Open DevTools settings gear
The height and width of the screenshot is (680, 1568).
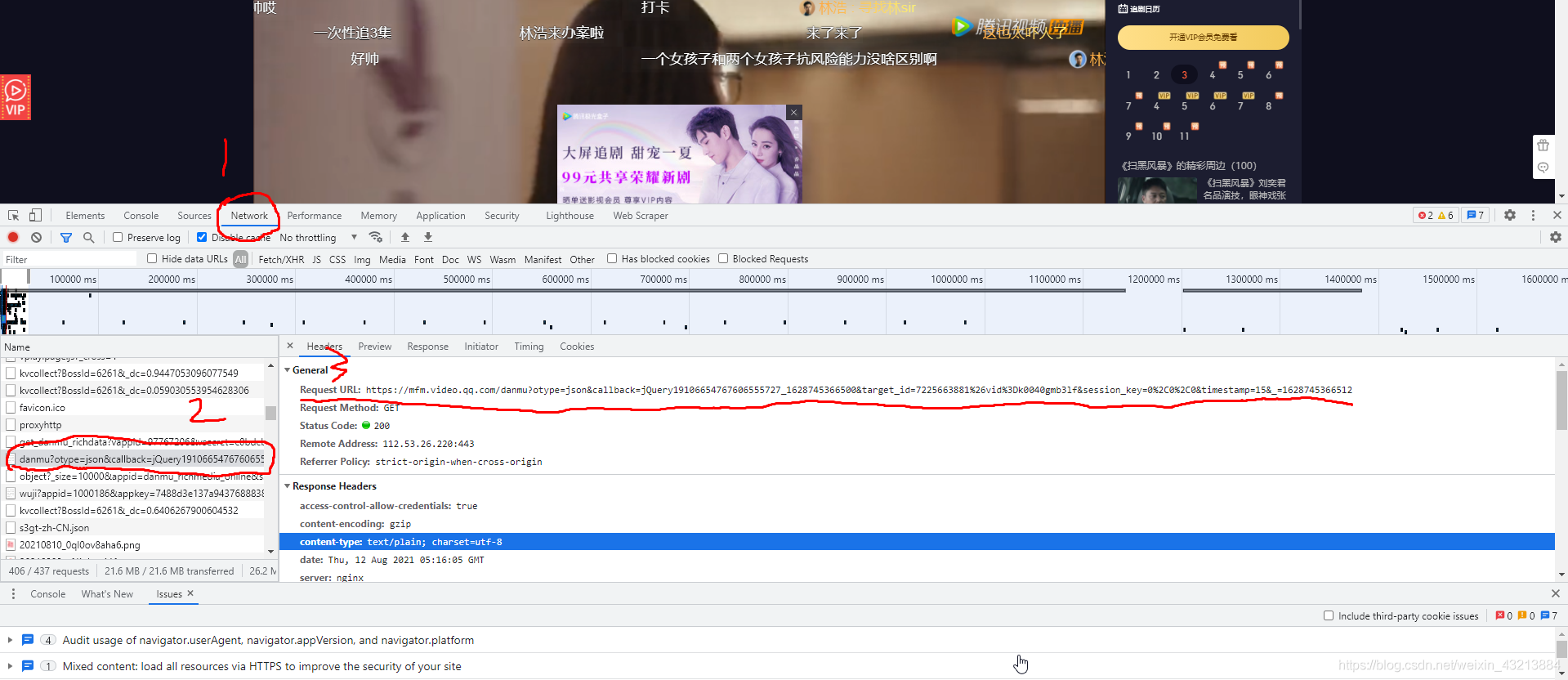click(x=1510, y=215)
